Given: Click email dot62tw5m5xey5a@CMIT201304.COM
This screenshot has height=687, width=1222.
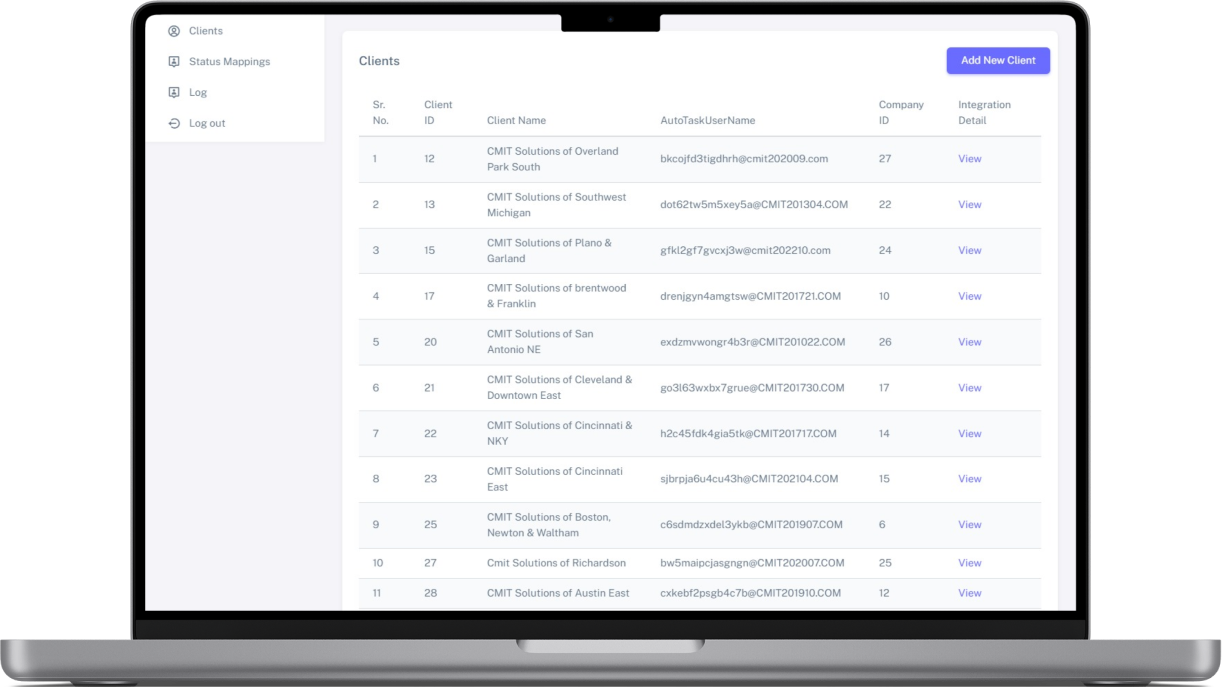Looking at the screenshot, I should (754, 205).
